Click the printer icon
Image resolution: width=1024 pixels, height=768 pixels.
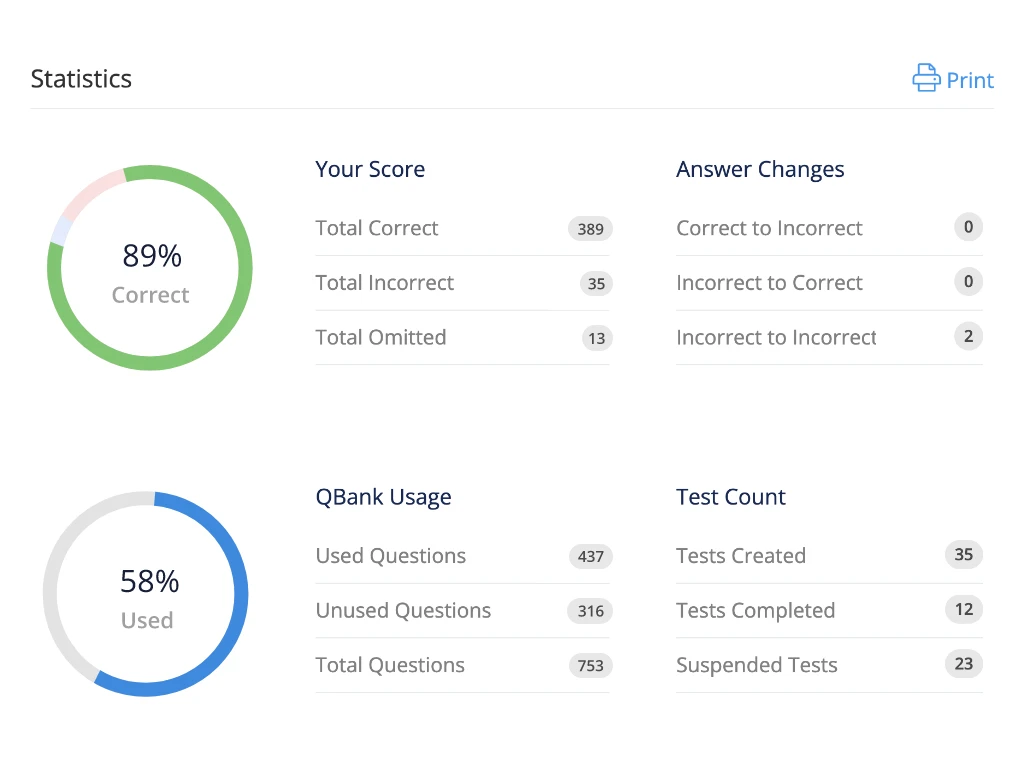(x=926, y=78)
